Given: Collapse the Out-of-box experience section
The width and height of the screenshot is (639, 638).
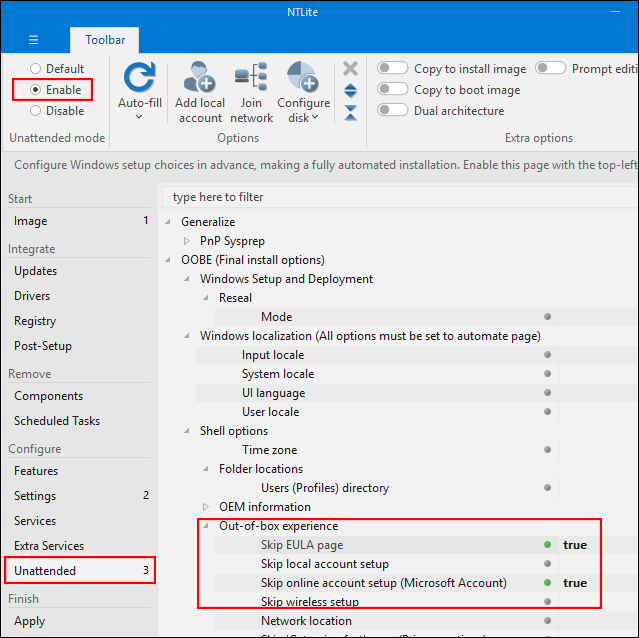Looking at the screenshot, I should pos(206,526).
